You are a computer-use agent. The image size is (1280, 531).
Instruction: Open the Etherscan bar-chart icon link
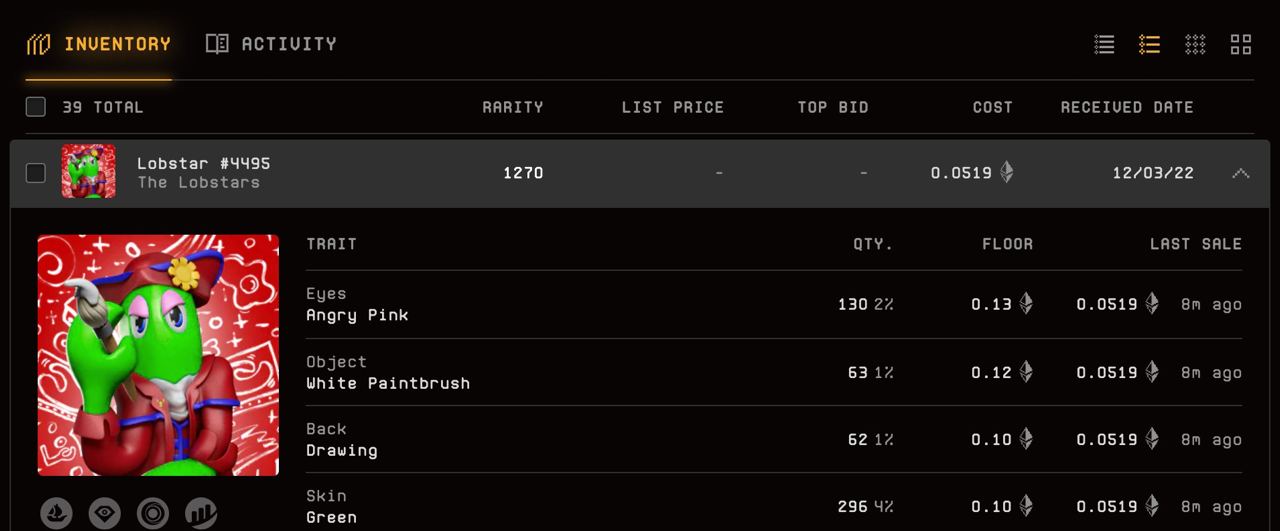[x=201, y=514]
